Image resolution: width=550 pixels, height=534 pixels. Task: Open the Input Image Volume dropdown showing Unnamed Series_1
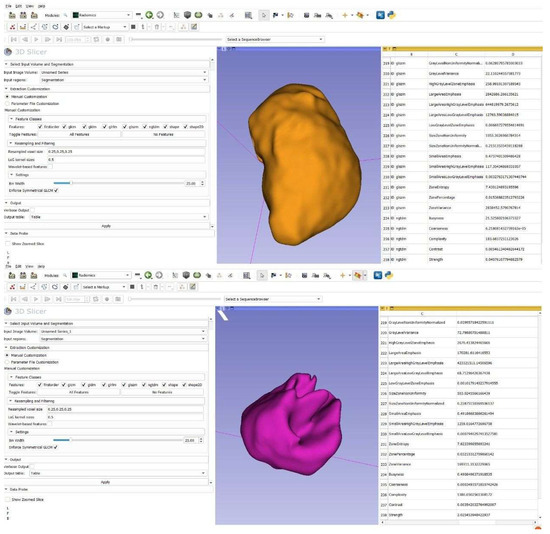tap(123, 331)
